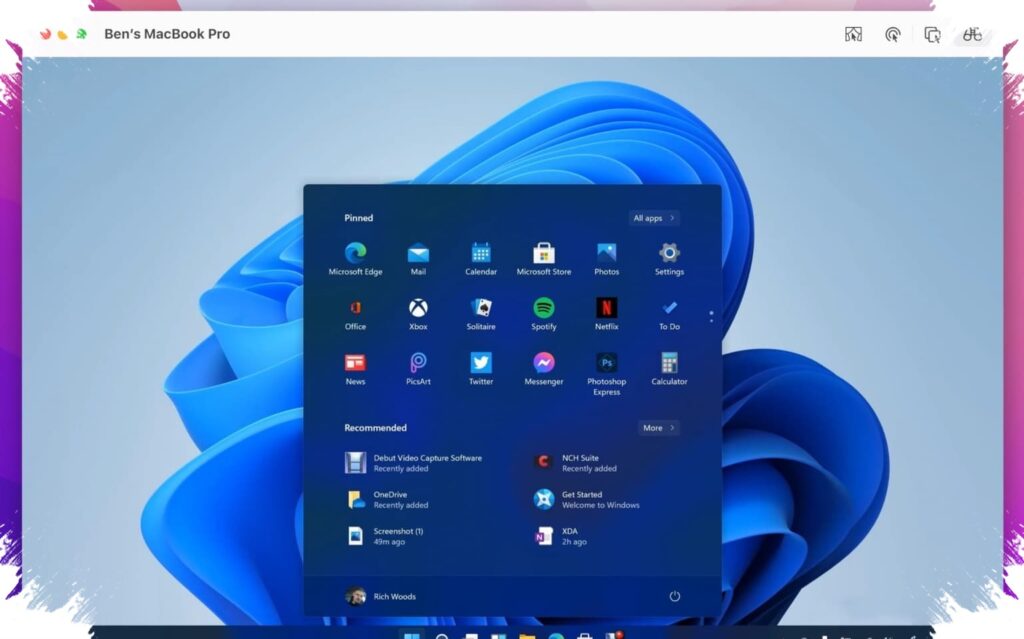Open the Screenshot (1) file
Screen dimensions: 1024x639
pyautogui.click(x=384, y=536)
